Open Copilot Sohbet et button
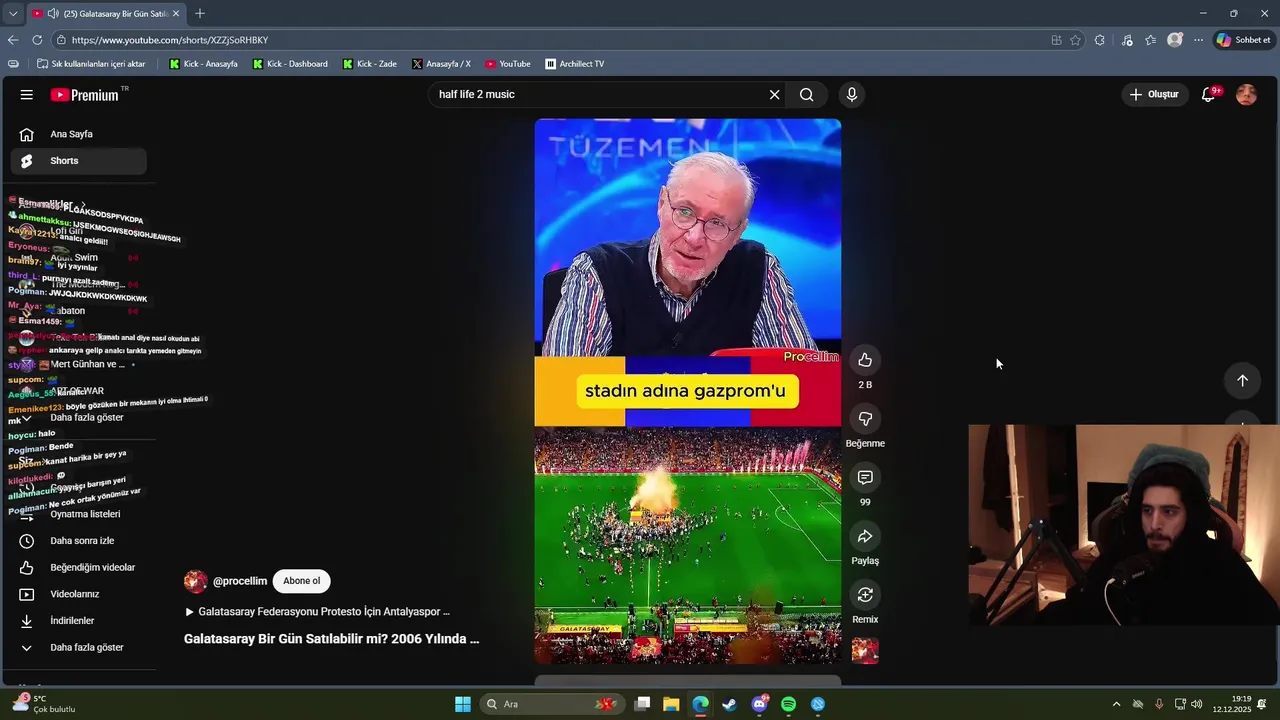 1243,40
